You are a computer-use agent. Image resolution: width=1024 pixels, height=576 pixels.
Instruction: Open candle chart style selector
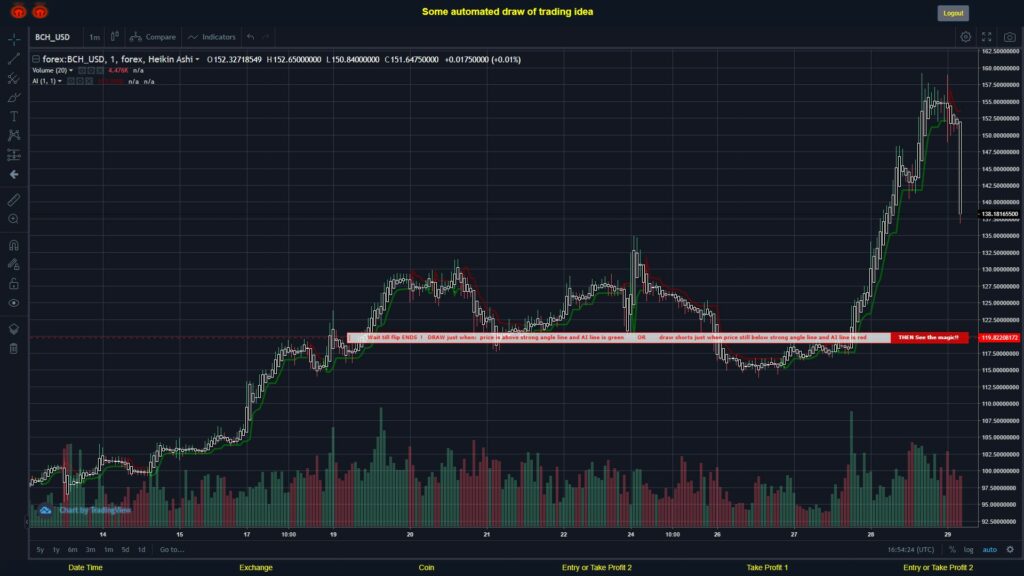tap(114, 37)
